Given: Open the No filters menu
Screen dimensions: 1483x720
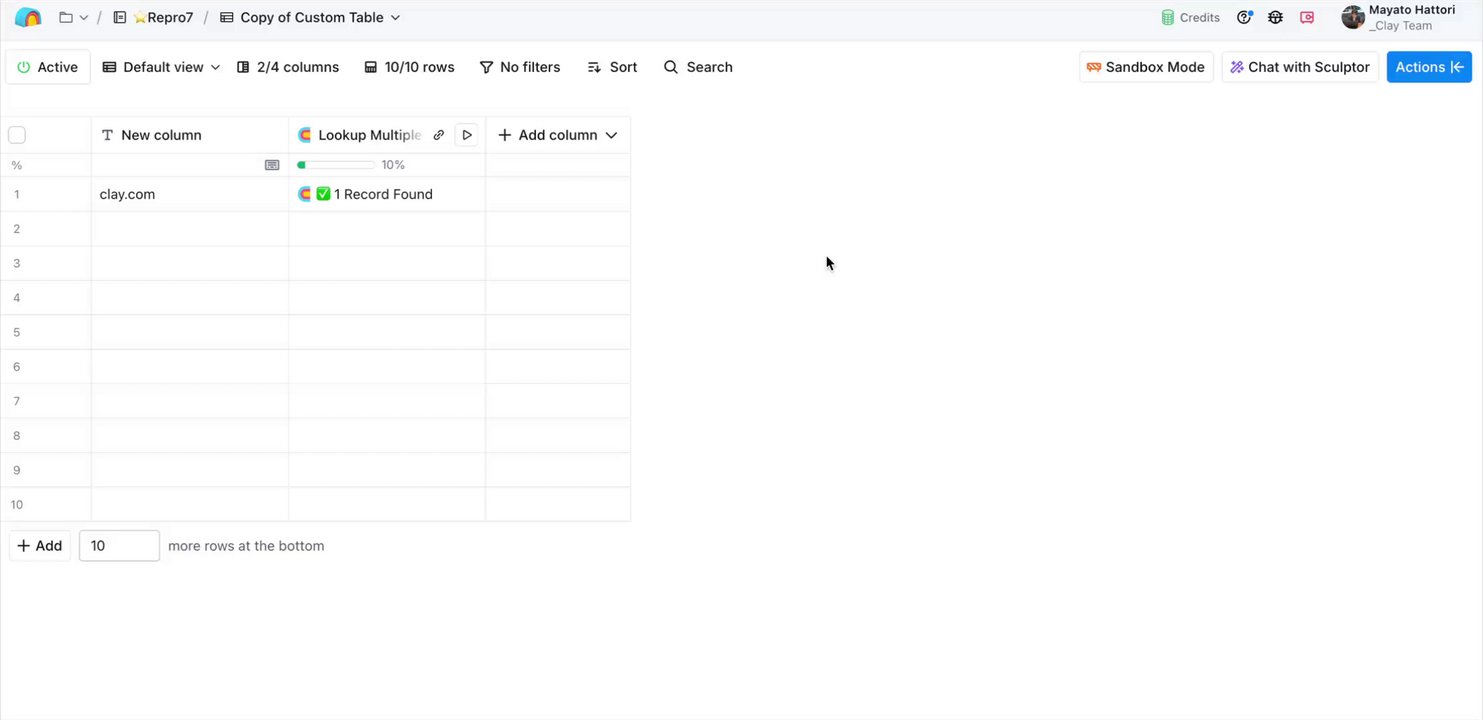Looking at the screenshot, I should (x=520, y=67).
